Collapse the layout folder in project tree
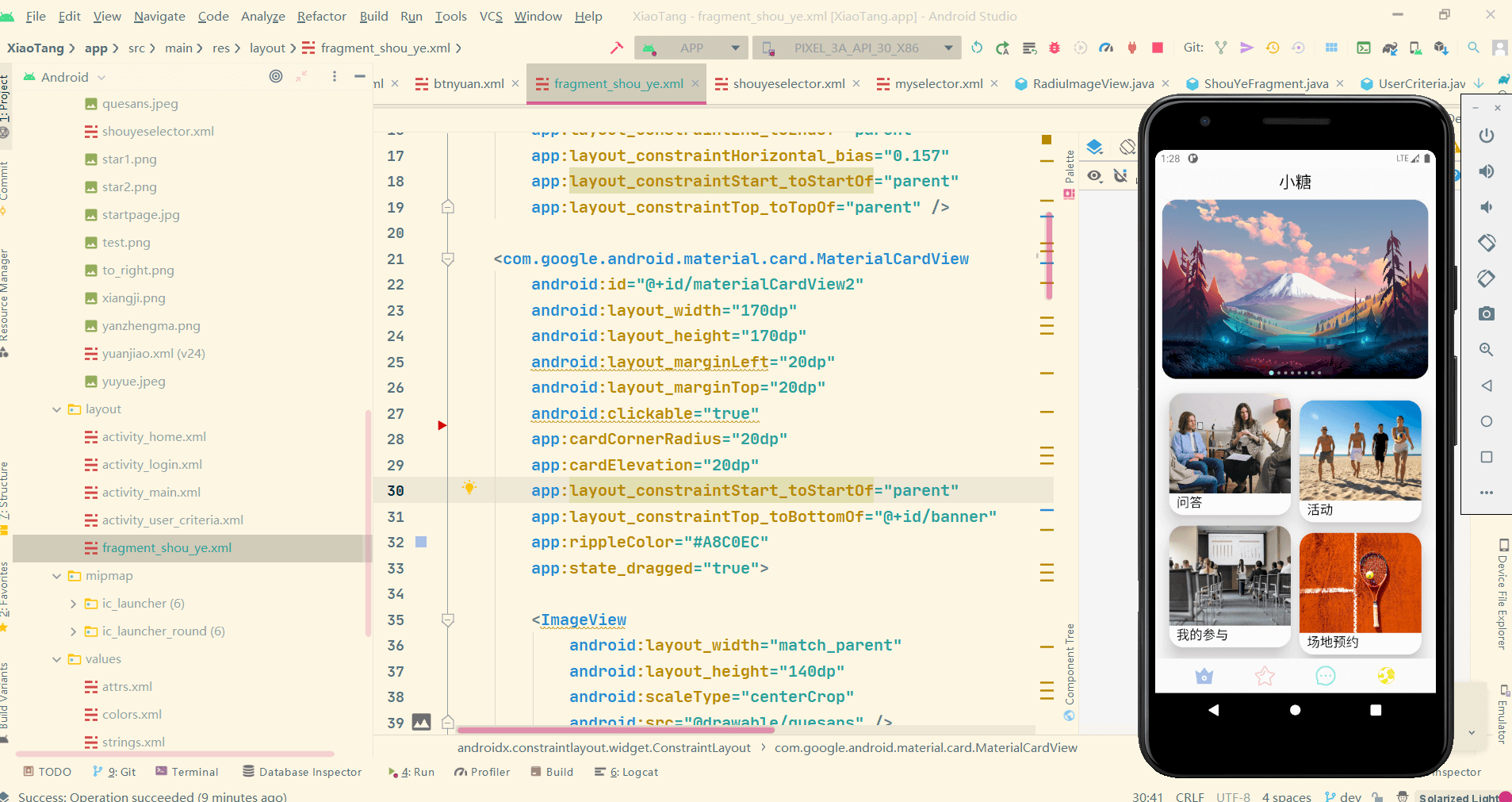Viewport: 1512px width, 802px height. [x=56, y=409]
